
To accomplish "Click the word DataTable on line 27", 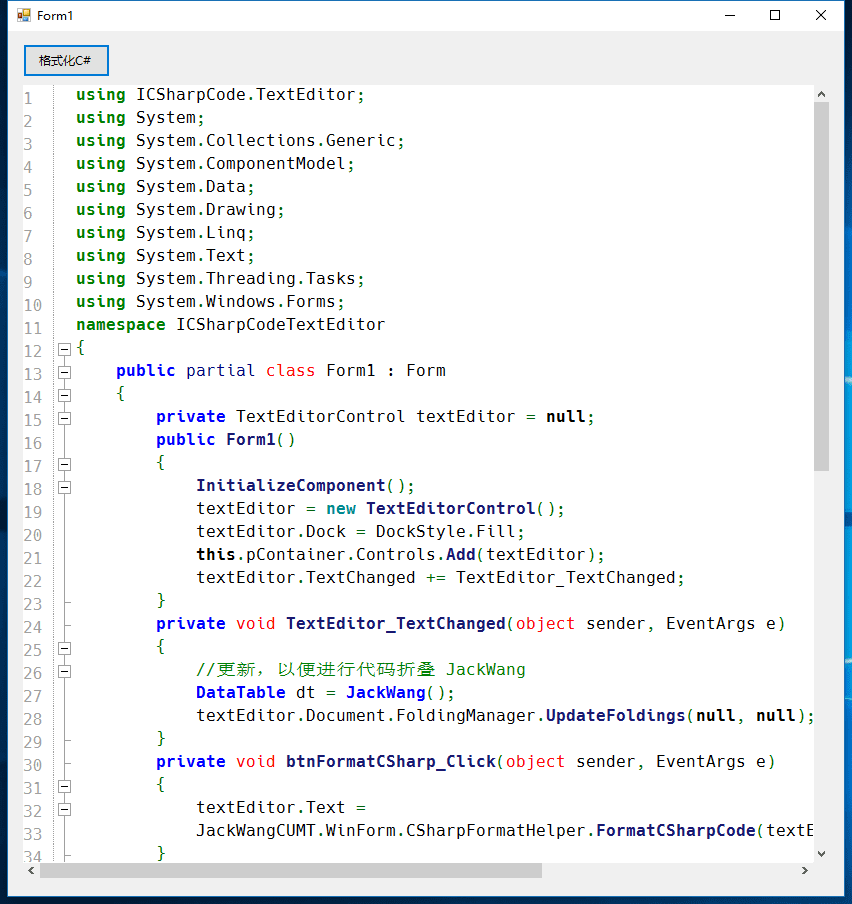I will pos(240,692).
